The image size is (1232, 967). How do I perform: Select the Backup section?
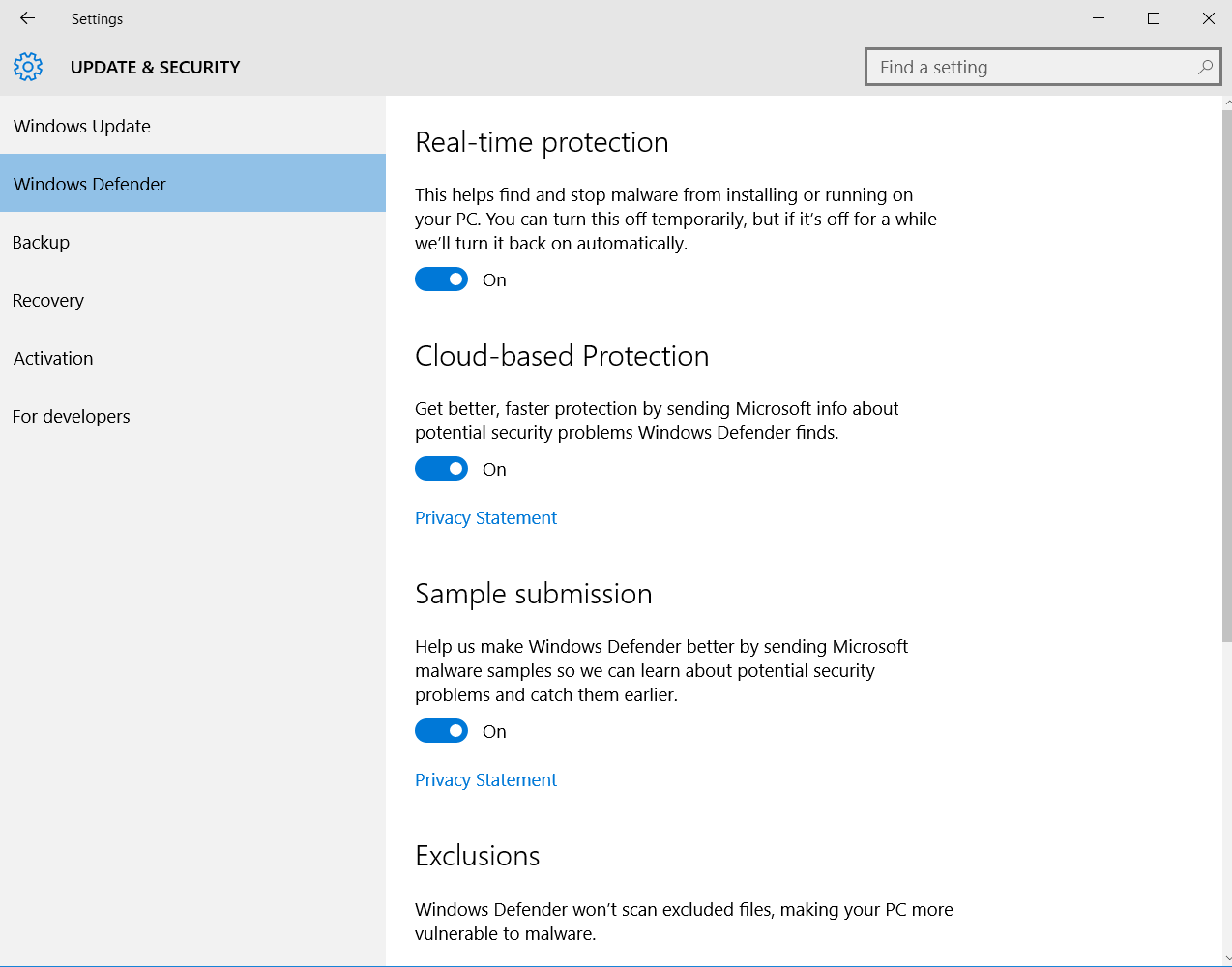40,242
